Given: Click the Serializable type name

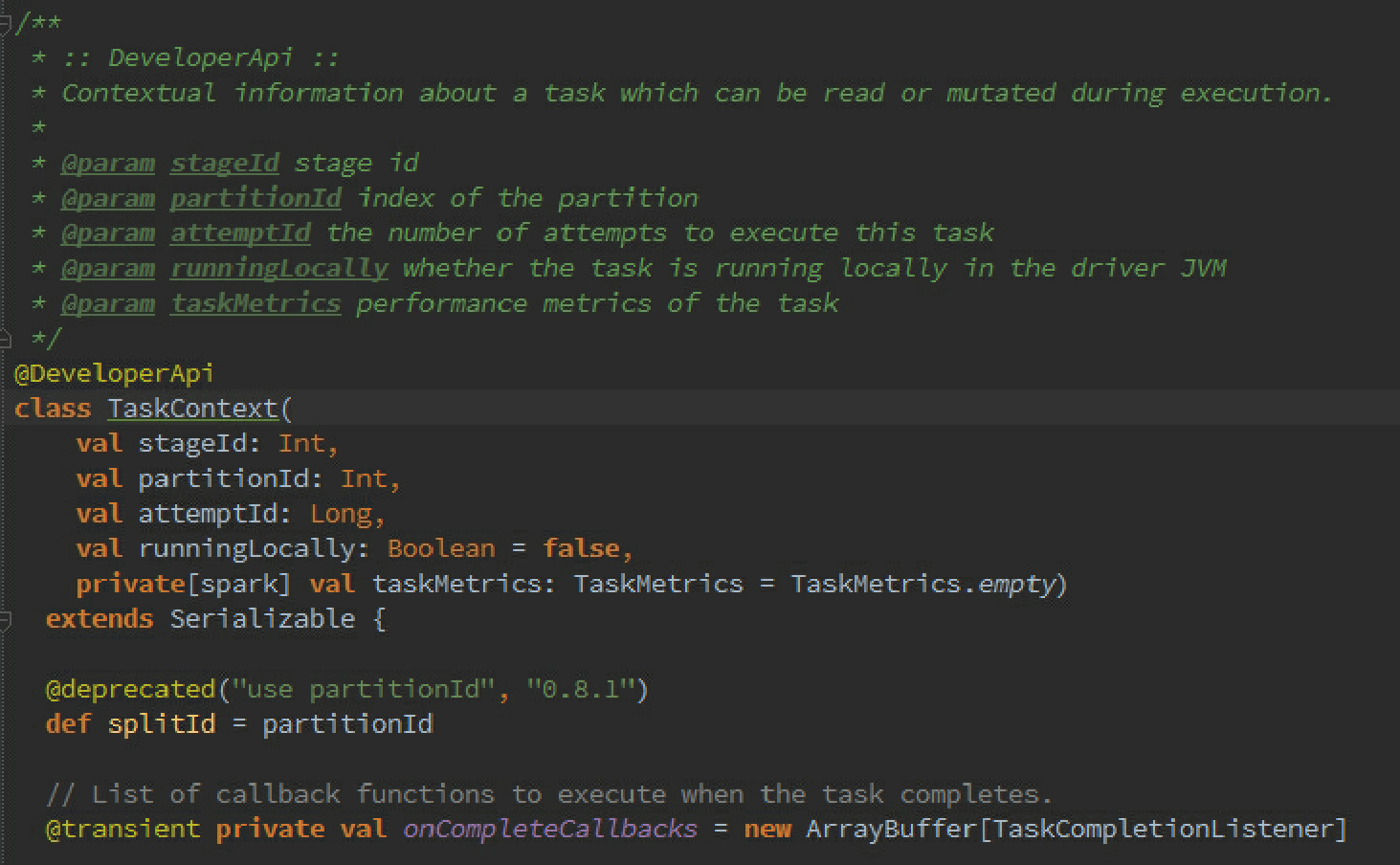Looking at the screenshot, I should click(x=262, y=619).
